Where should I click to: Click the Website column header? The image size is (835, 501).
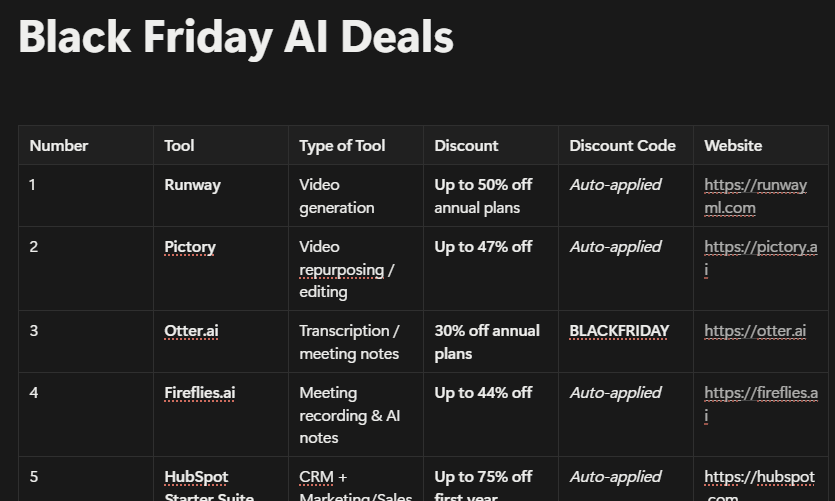pyautogui.click(x=733, y=146)
